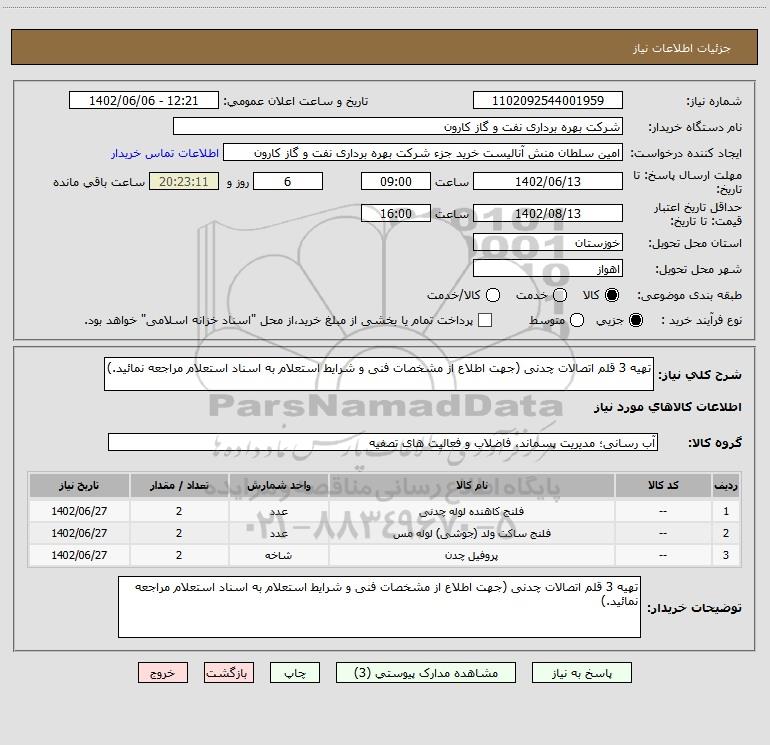770x745 pixels.
Task: Click the need number field 1102092544001959
Action: 548,101
